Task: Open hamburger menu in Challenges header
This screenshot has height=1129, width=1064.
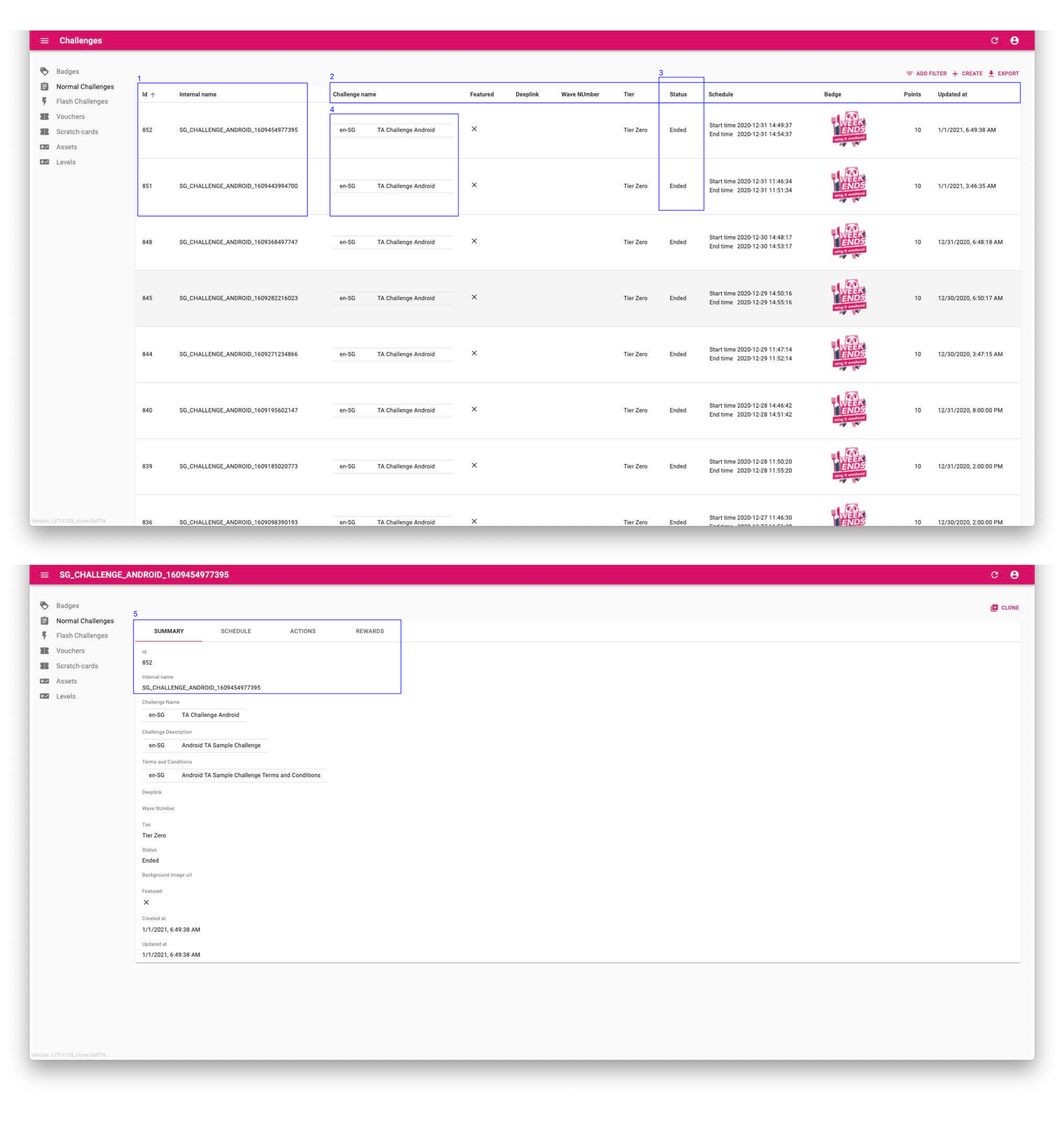Action: [44, 40]
